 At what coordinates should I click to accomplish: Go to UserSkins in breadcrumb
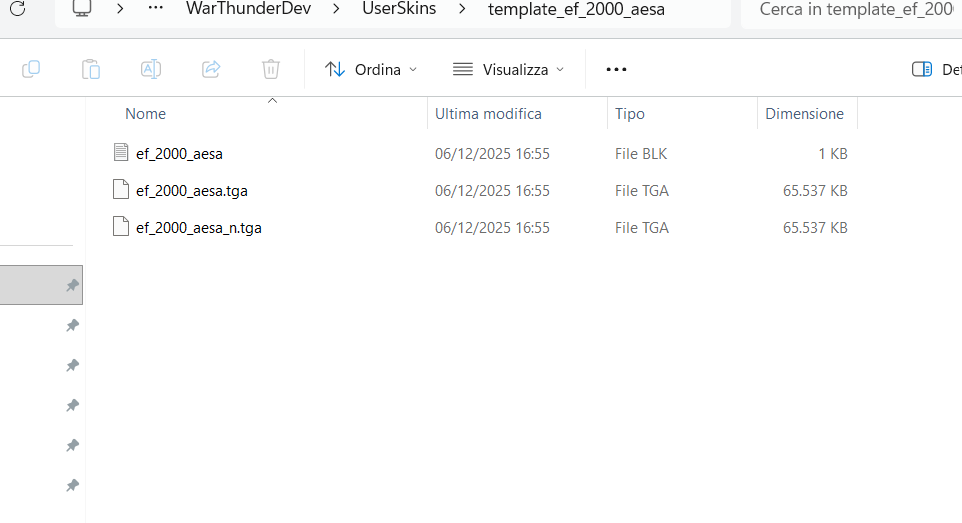(399, 10)
